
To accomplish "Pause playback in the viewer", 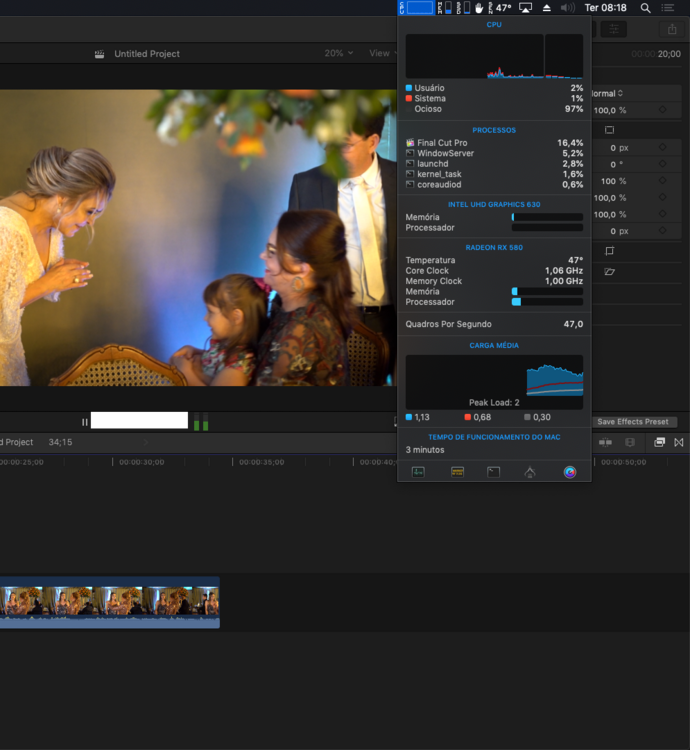I will click(x=85, y=422).
